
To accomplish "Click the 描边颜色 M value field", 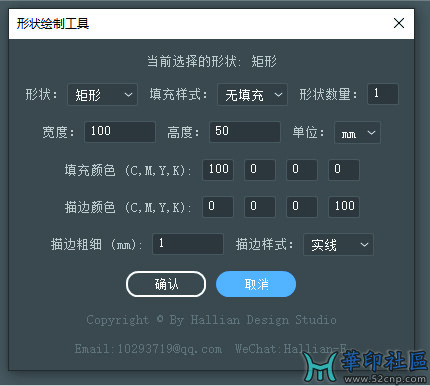I will click(260, 207).
